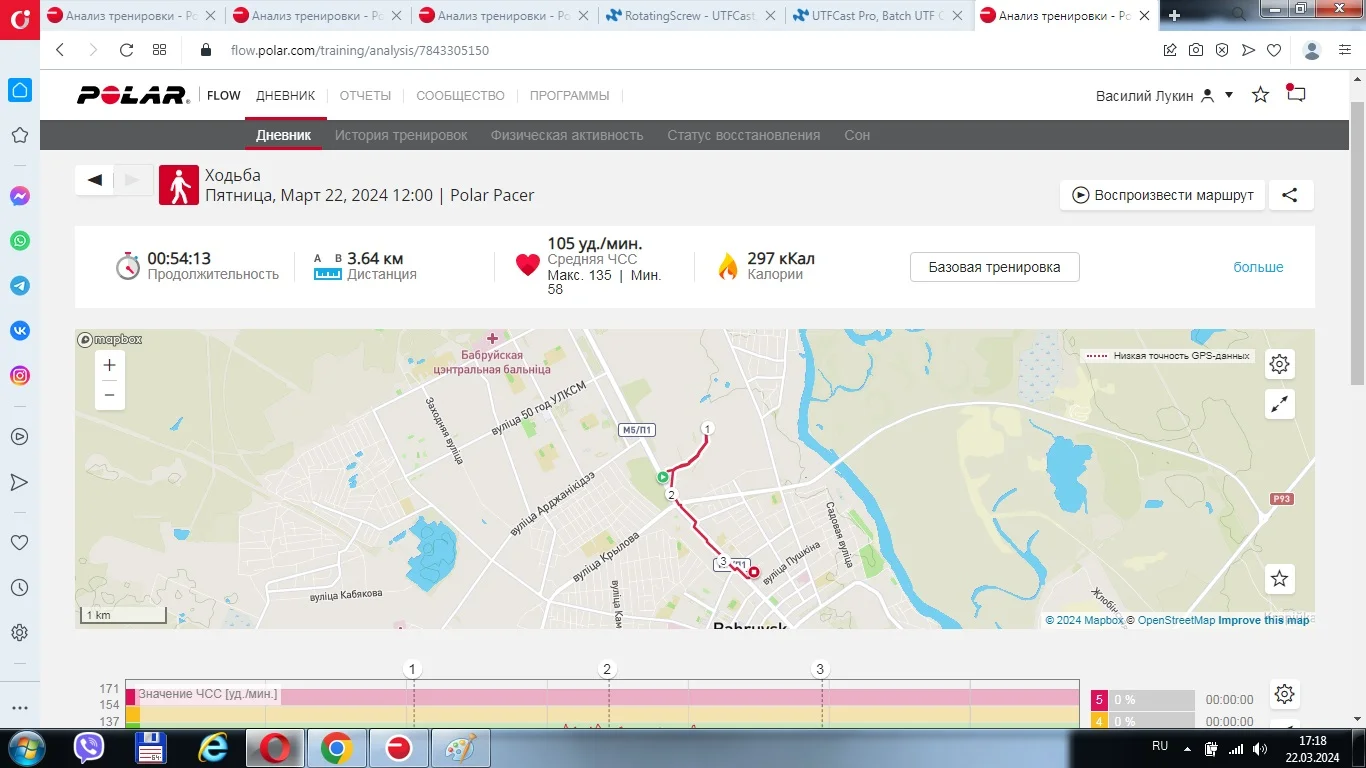Viewport: 1366px width, 768px height.
Task: Switch to the RotatingScrew - UTFCast browser tab
Action: tap(691, 16)
